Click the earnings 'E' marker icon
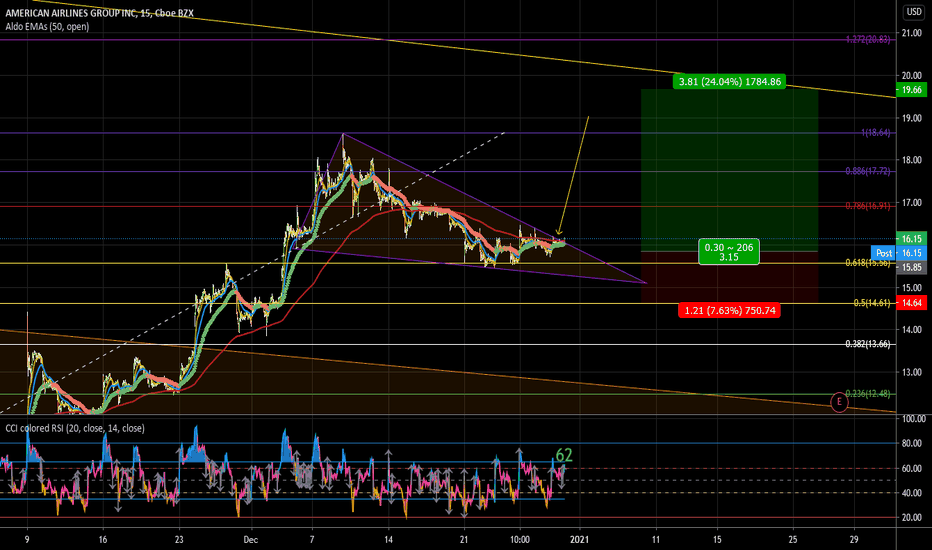Image resolution: width=932 pixels, height=550 pixels. [839, 402]
